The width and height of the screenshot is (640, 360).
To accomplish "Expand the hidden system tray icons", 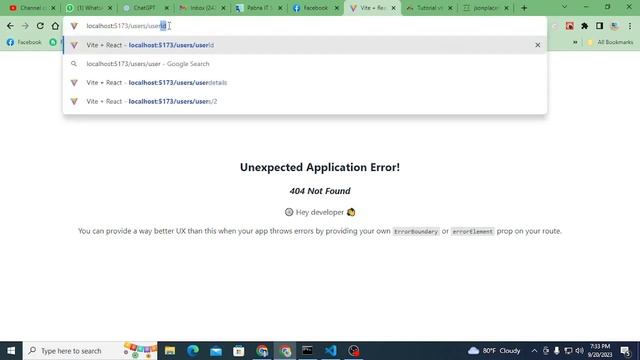I will pyautogui.click(x=534, y=351).
